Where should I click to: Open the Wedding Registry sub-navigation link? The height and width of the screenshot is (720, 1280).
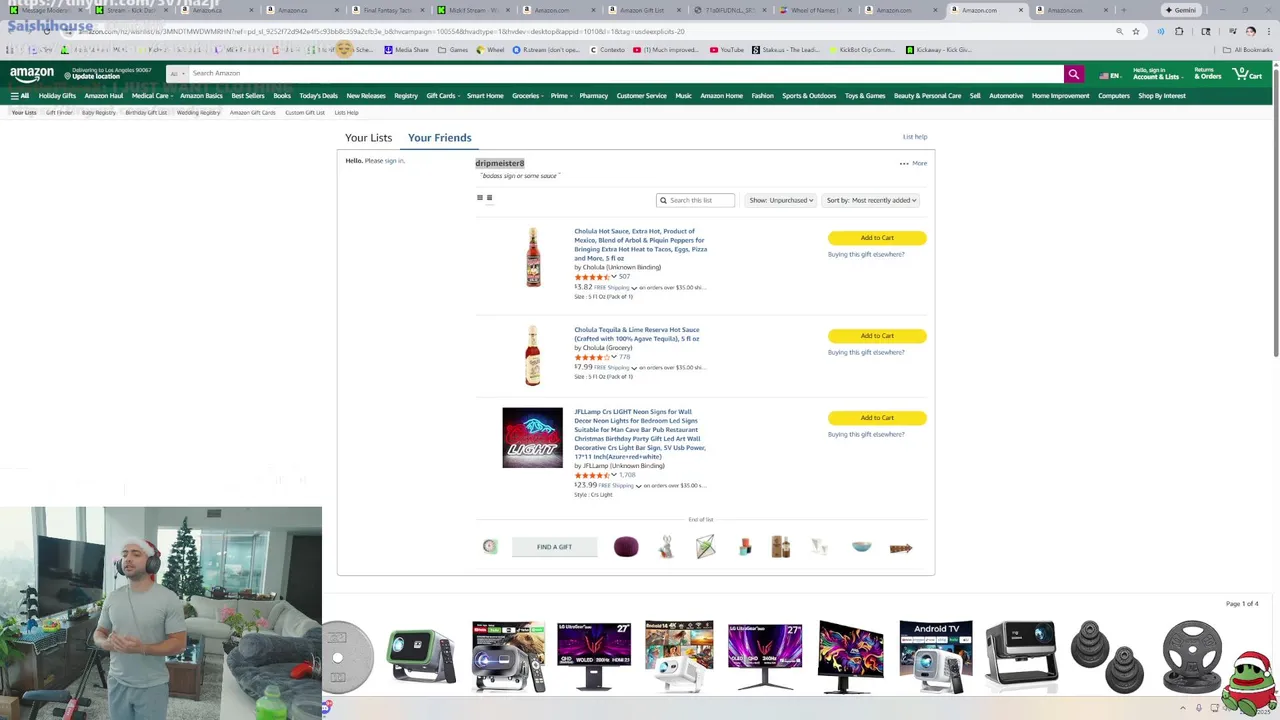coord(198,113)
